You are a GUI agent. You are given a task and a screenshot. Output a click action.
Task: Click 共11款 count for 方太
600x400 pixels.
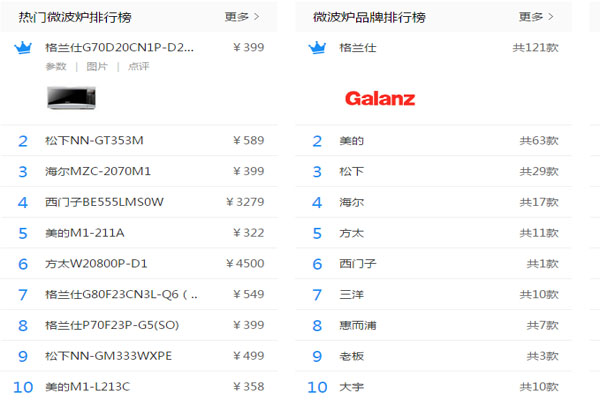pyautogui.click(x=539, y=233)
